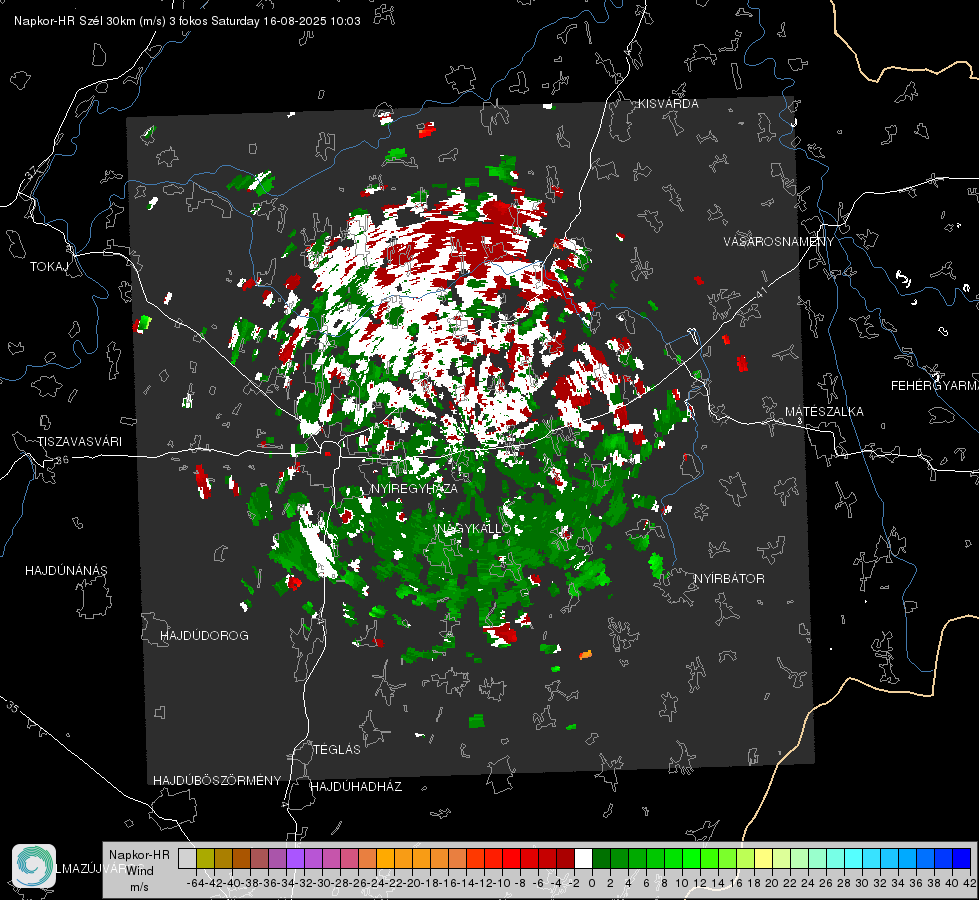
Task: Click the swirl logo icon in the corner
Action: [34, 866]
